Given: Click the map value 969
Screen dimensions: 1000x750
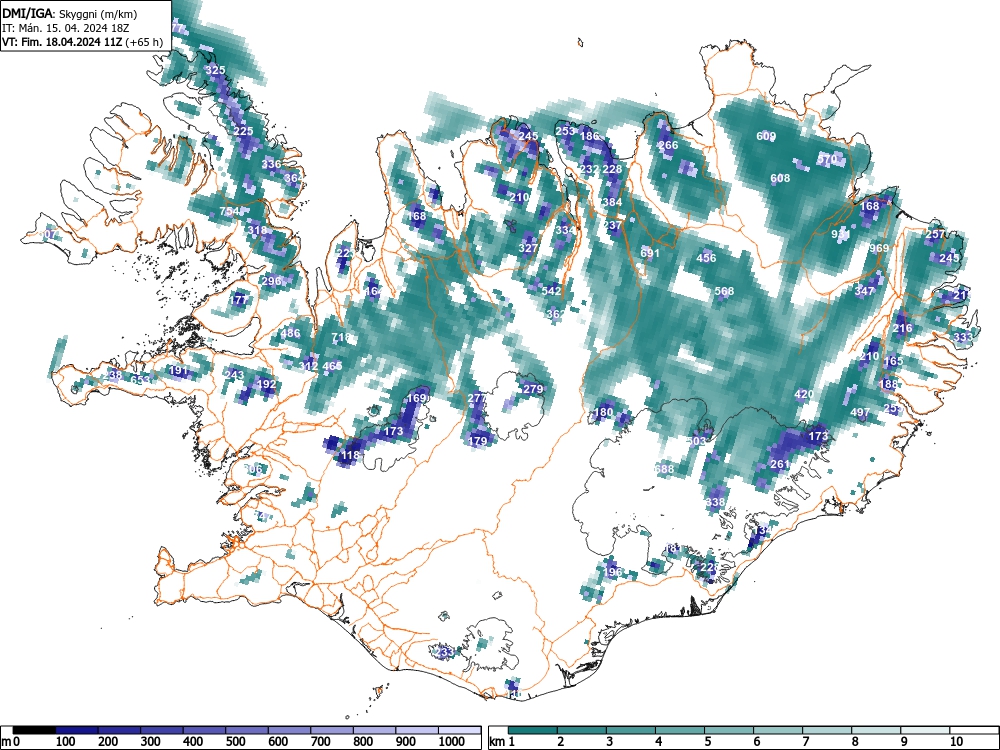Looking at the screenshot, I should click(879, 248).
